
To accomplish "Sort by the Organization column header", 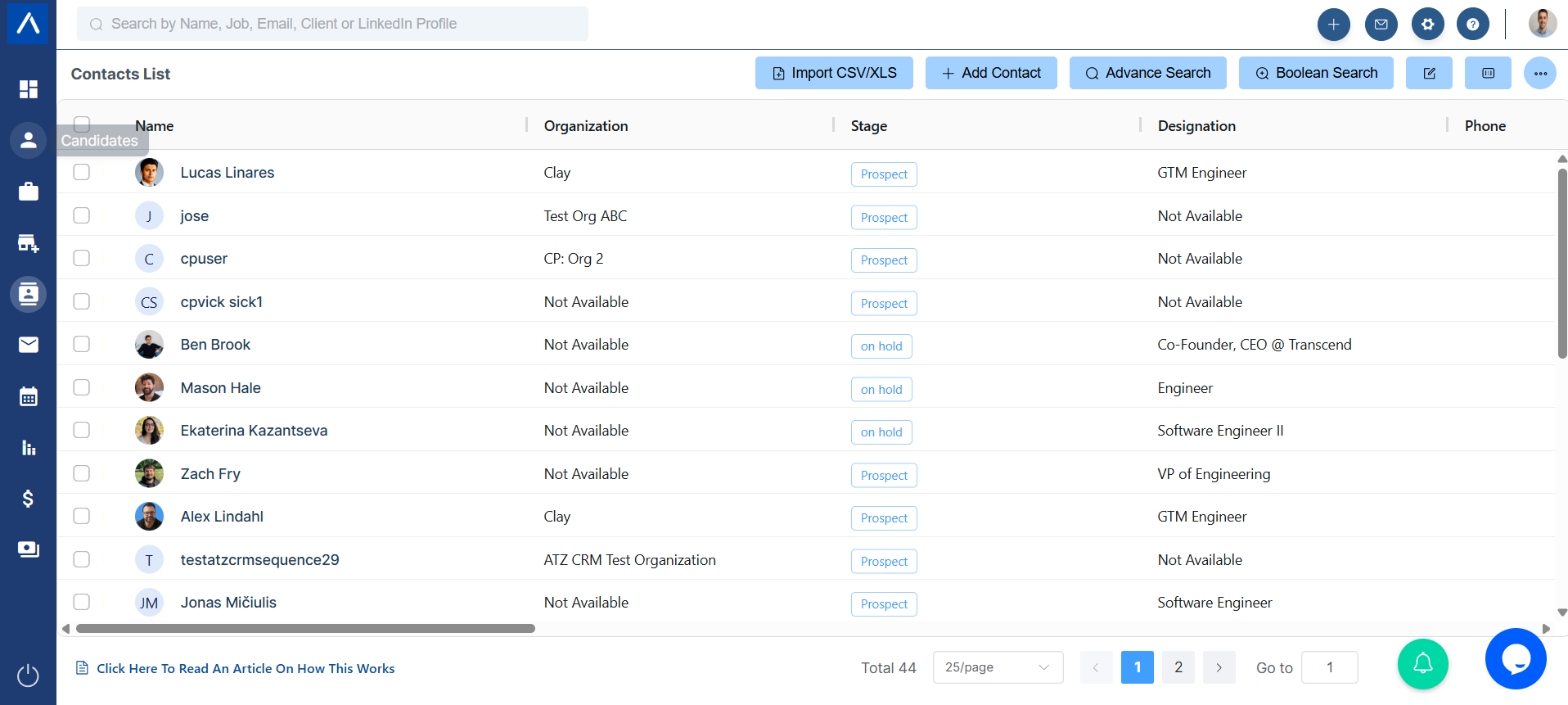I will [x=586, y=126].
